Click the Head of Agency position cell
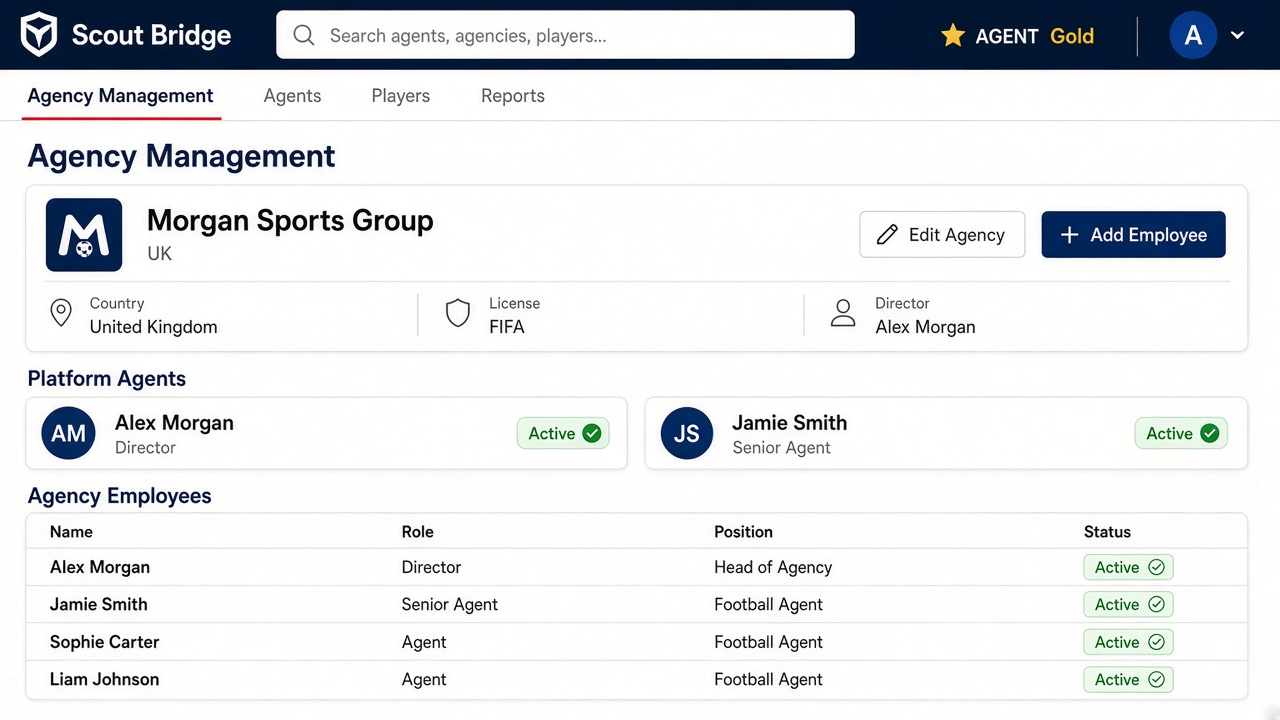1280x720 pixels. 773,567
